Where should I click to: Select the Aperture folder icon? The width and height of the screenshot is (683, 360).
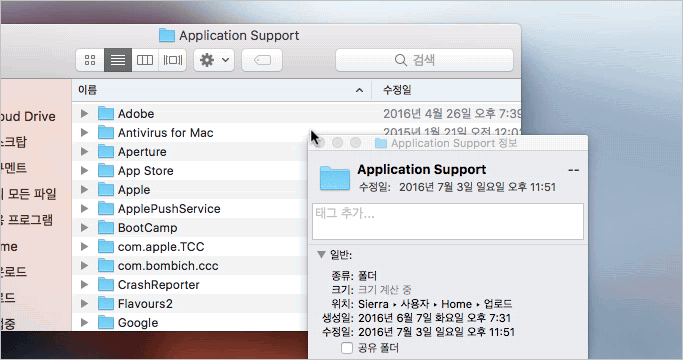105,151
